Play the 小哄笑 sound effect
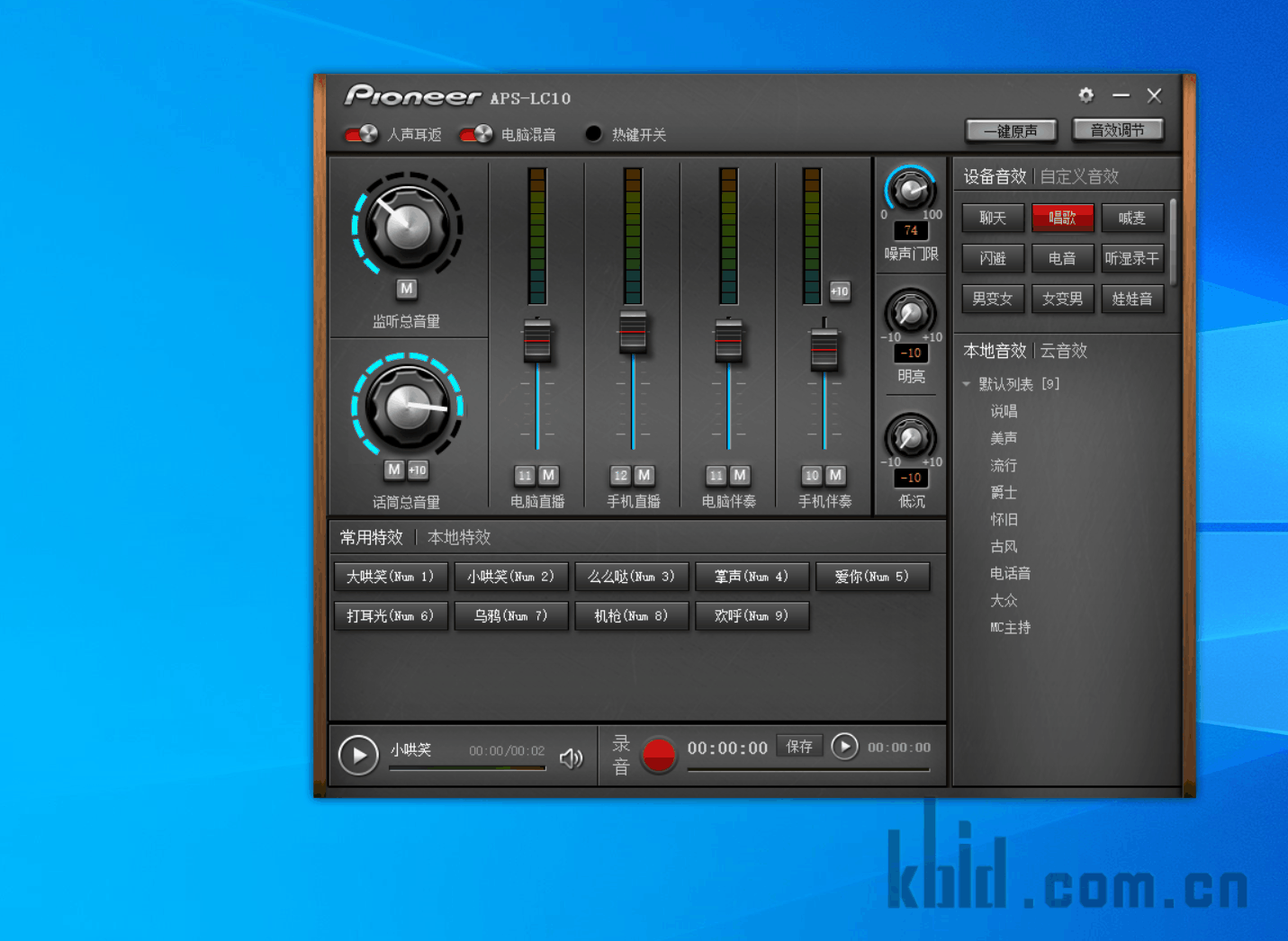 coord(358,755)
